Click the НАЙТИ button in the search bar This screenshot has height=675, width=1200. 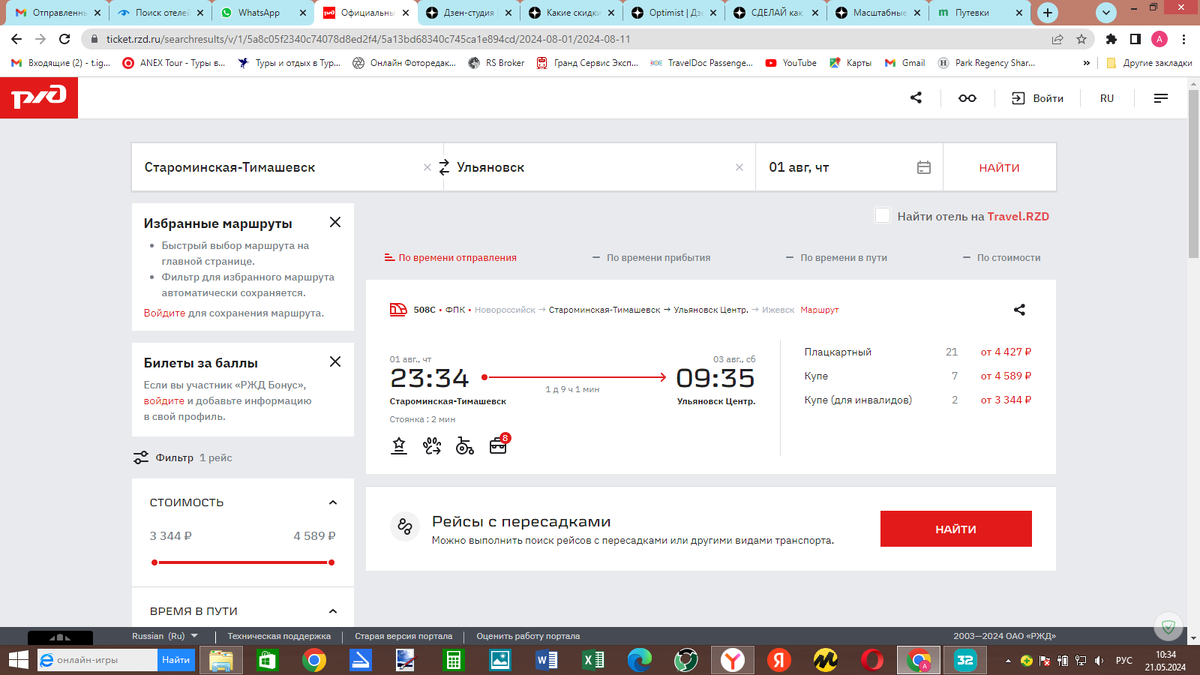999,168
